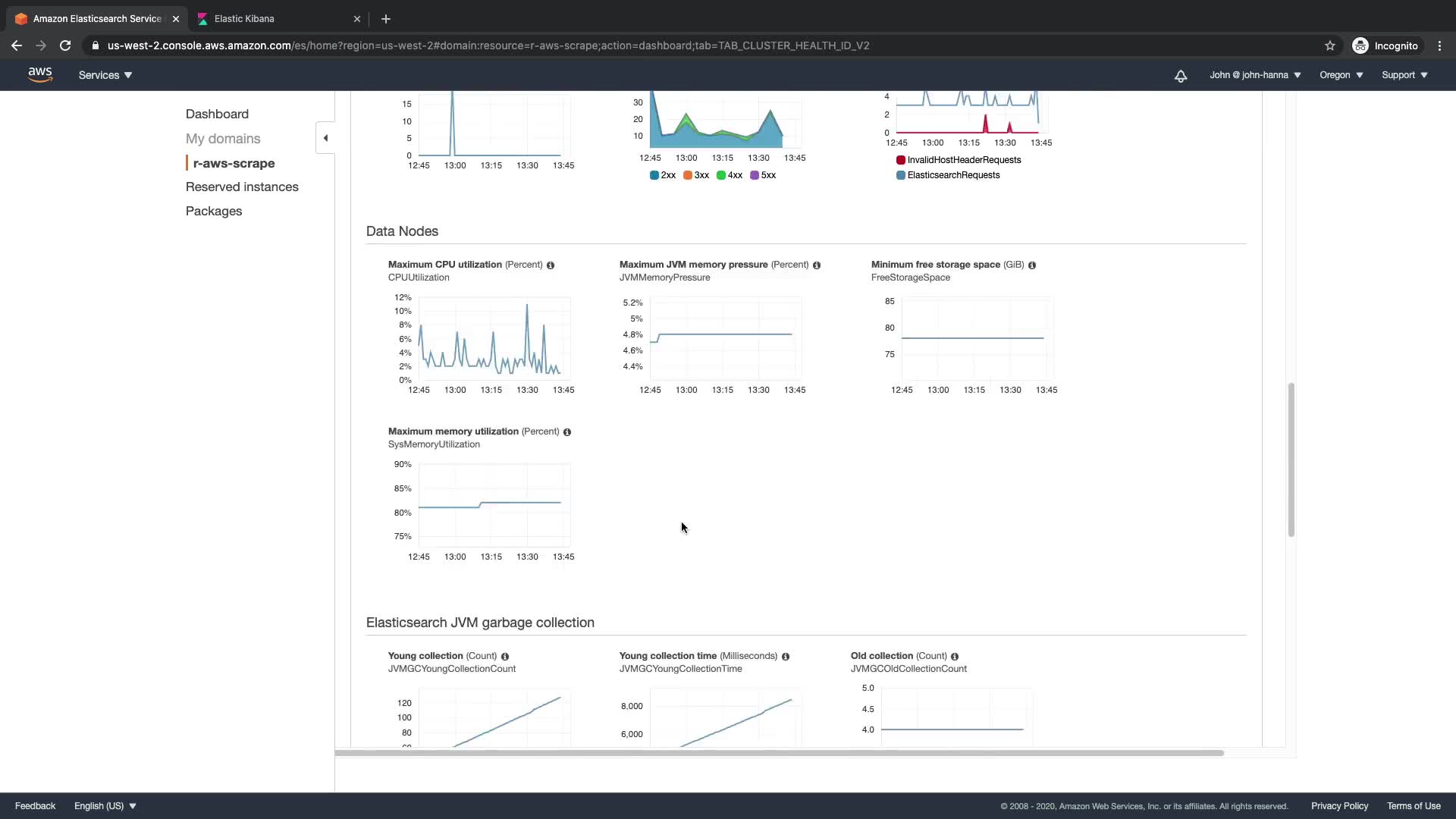The image size is (1456, 819).
Task: Click info icon beside Maximum CPU utilization
Action: [x=551, y=265]
